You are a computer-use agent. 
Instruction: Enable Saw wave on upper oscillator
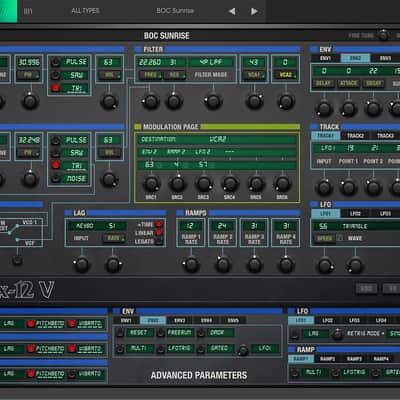click(x=56, y=75)
